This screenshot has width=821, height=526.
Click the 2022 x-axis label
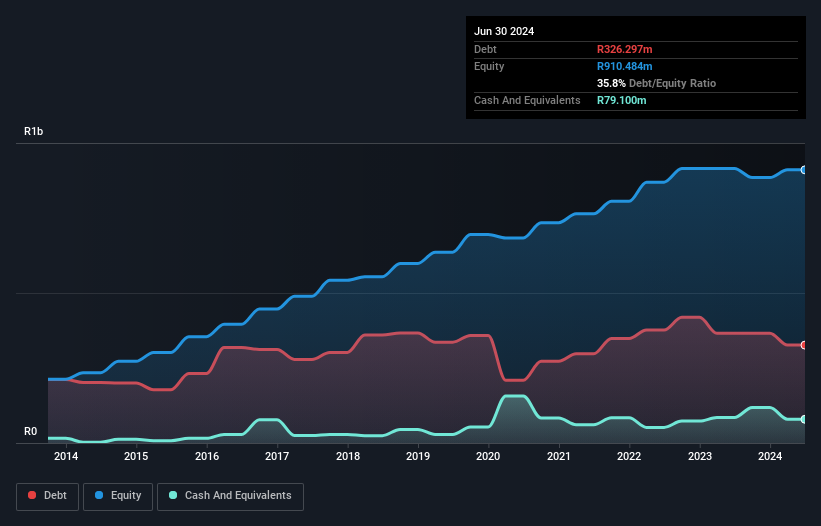(x=629, y=456)
